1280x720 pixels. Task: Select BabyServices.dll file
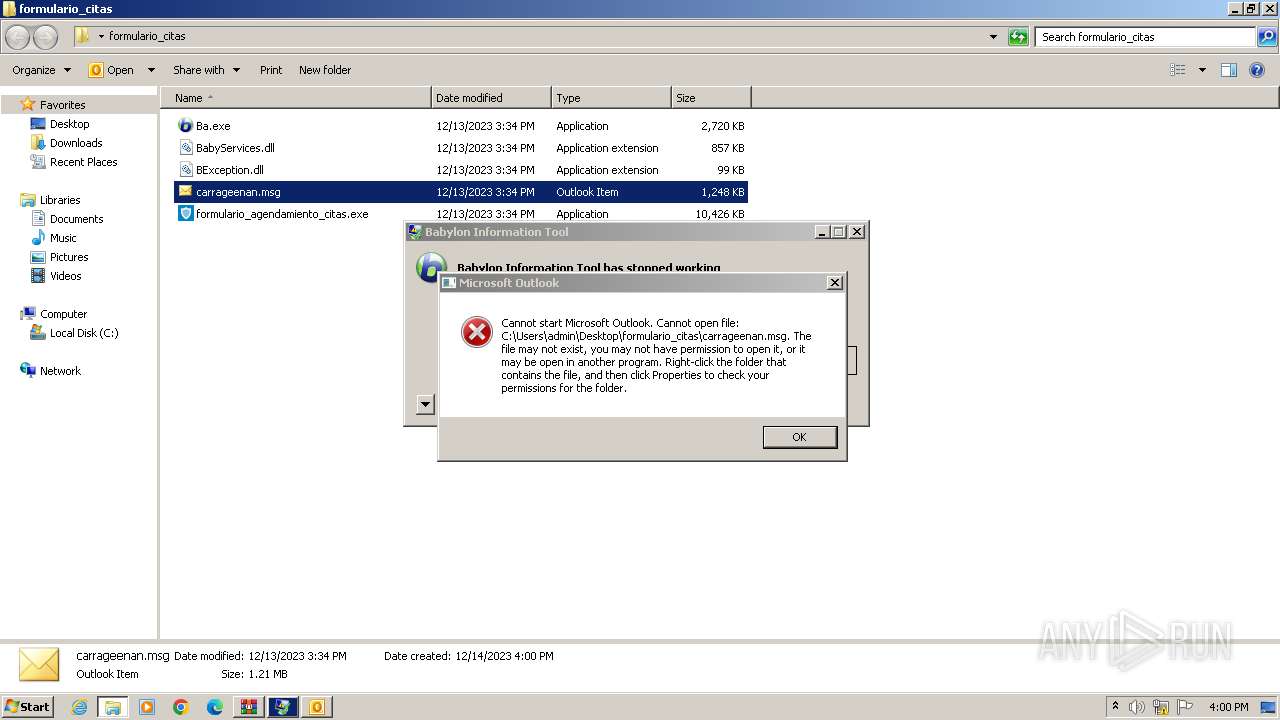(x=461, y=148)
